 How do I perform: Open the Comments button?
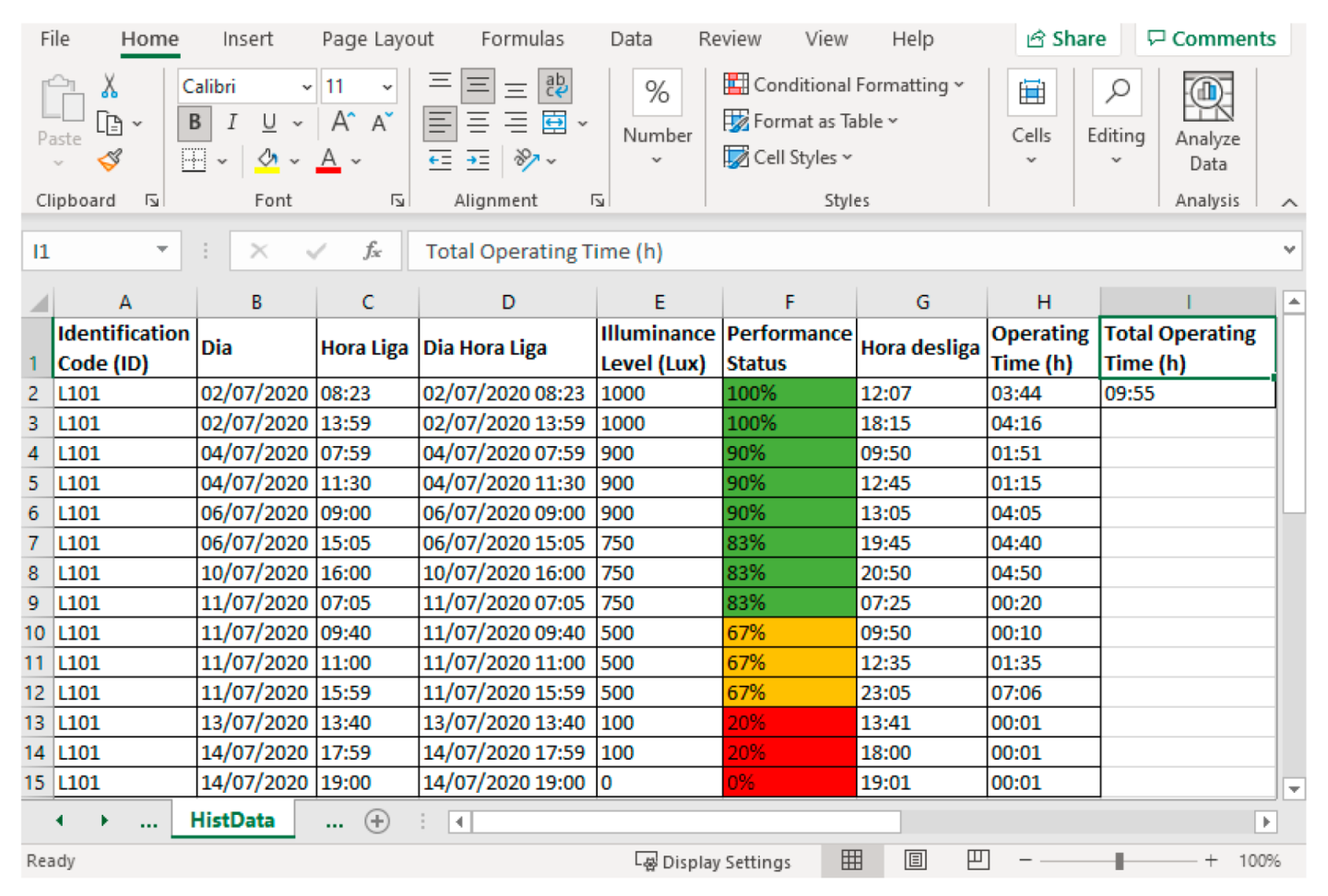point(1212,39)
